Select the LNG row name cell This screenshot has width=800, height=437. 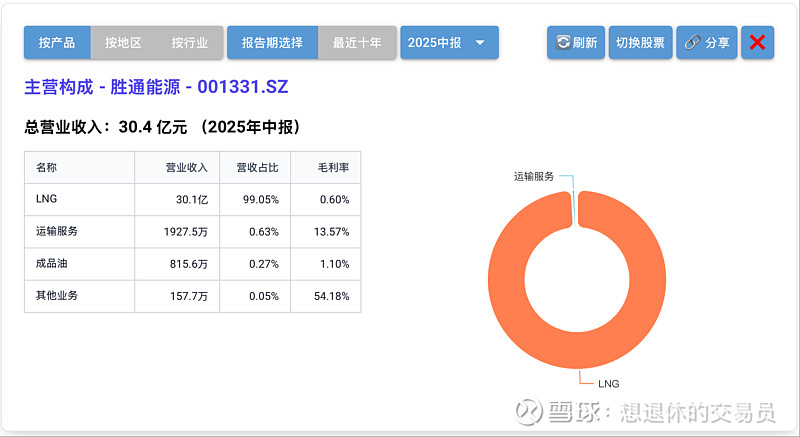click(80, 199)
